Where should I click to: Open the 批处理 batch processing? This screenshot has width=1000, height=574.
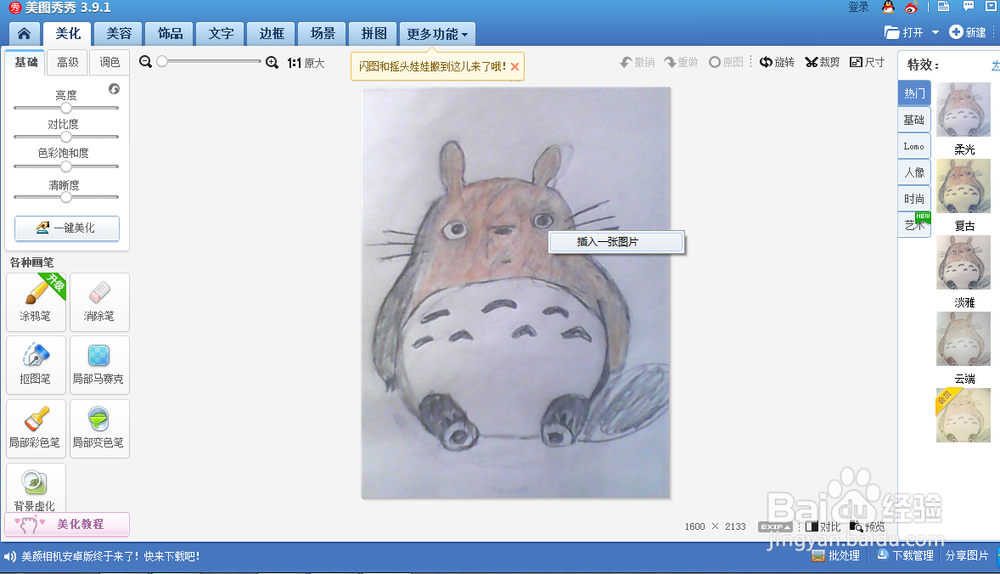(836, 556)
